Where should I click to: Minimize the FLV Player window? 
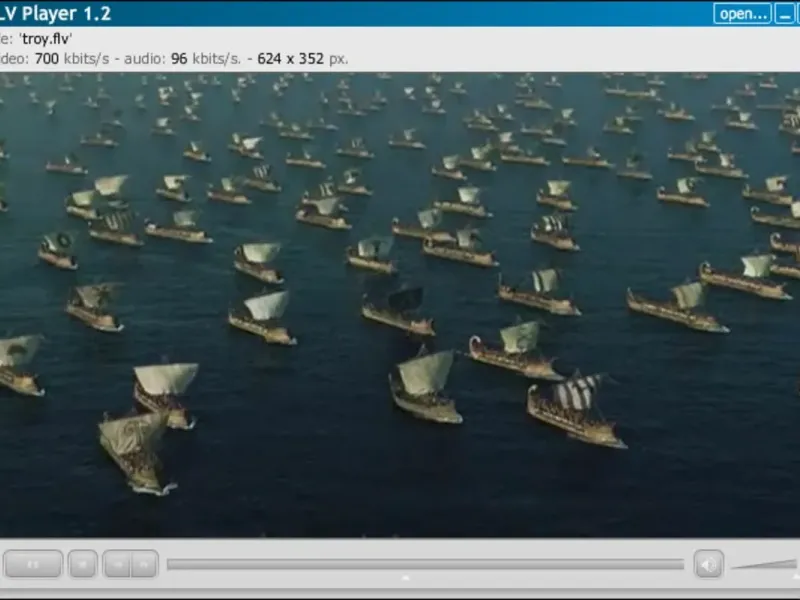(x=784, y=14)
